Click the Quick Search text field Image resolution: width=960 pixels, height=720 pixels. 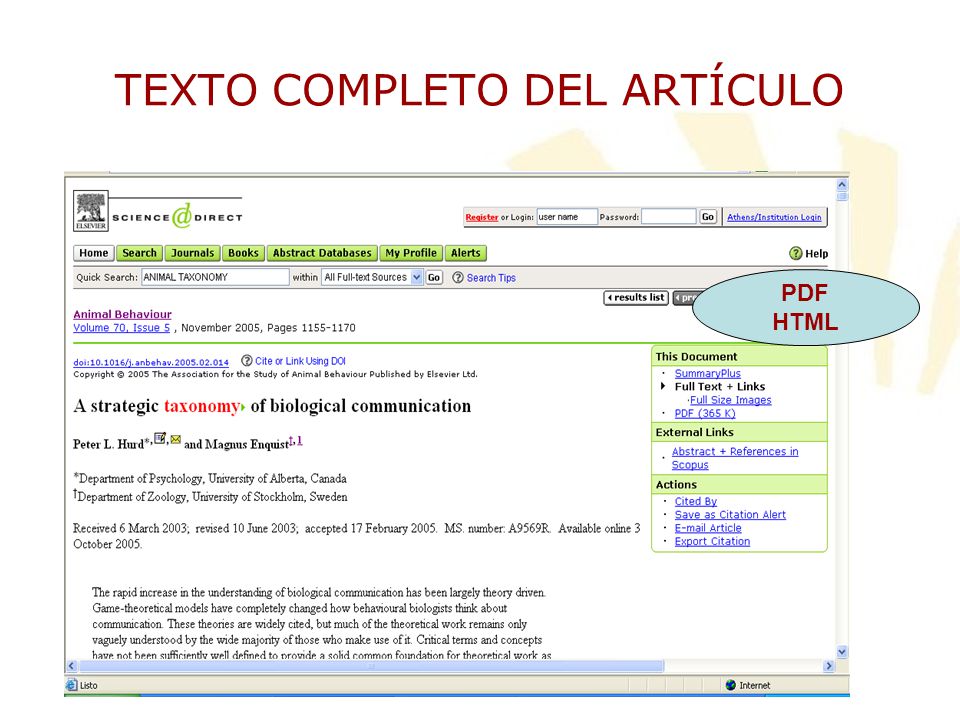(x=215, y=277)
